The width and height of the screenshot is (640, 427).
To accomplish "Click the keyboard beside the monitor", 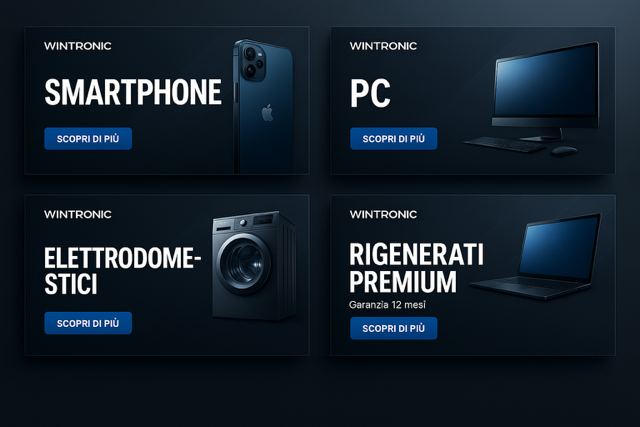I will [x=504, y=145].
